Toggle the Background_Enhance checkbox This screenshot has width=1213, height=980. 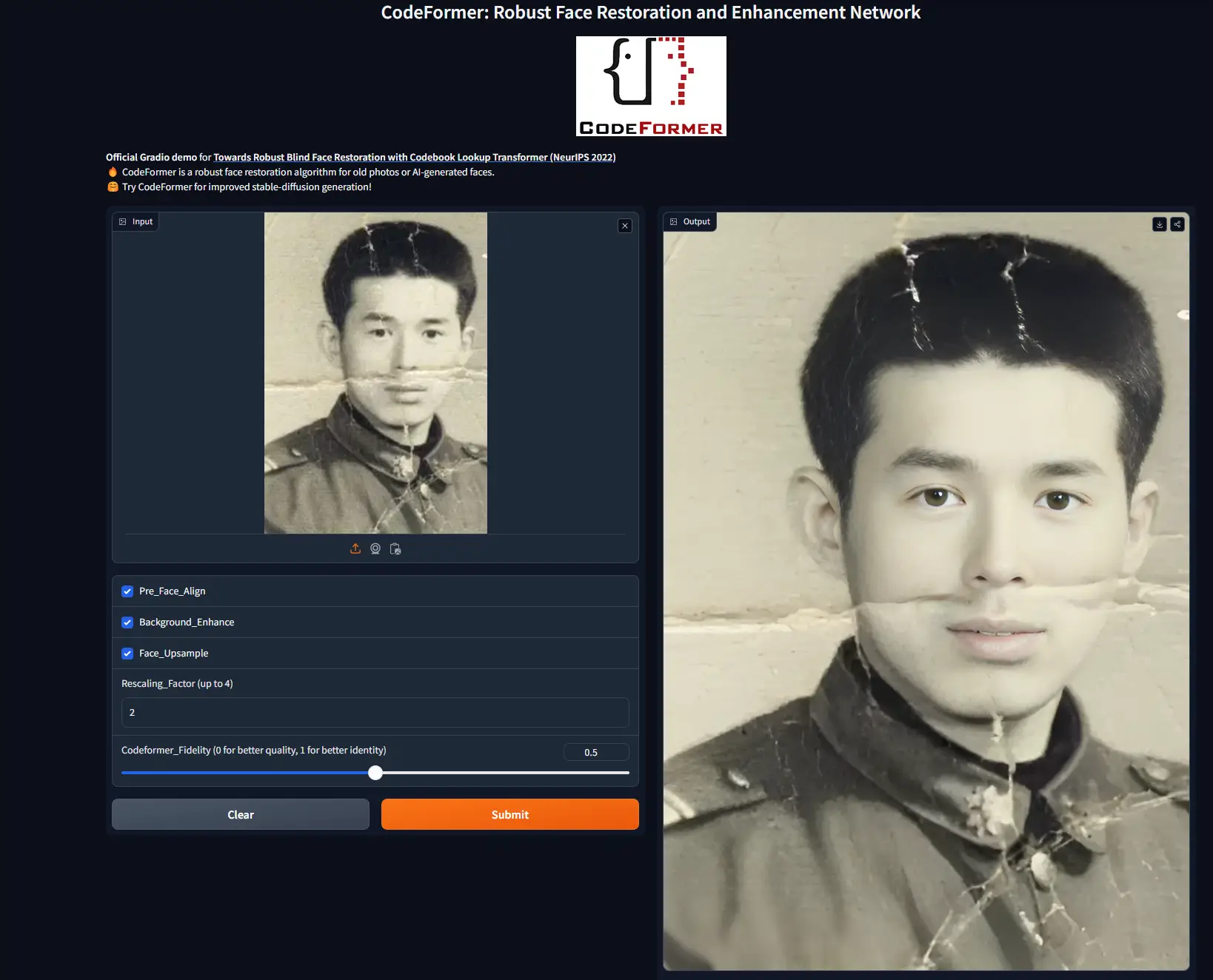click(127, 622)
